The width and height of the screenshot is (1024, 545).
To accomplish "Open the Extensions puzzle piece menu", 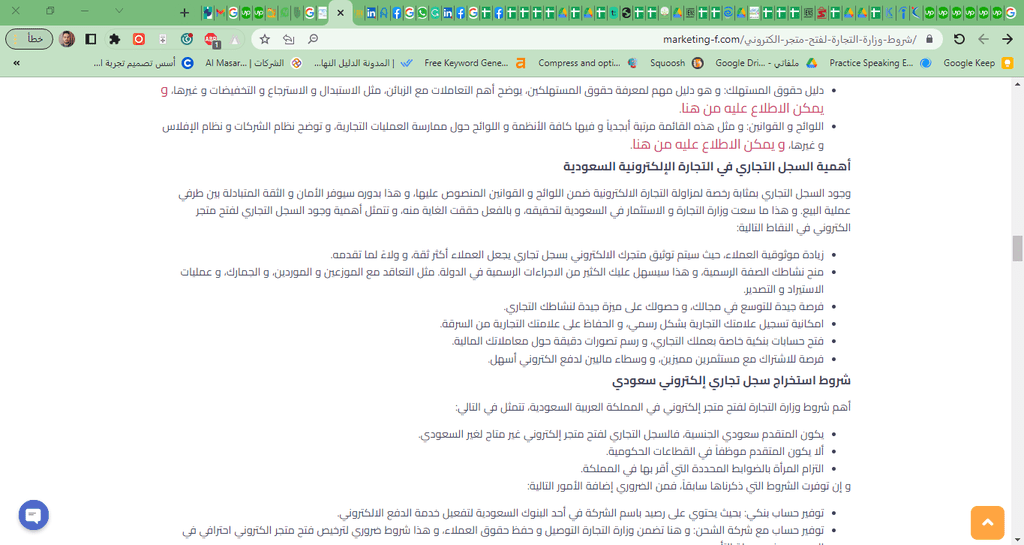I will click(115, 39).
